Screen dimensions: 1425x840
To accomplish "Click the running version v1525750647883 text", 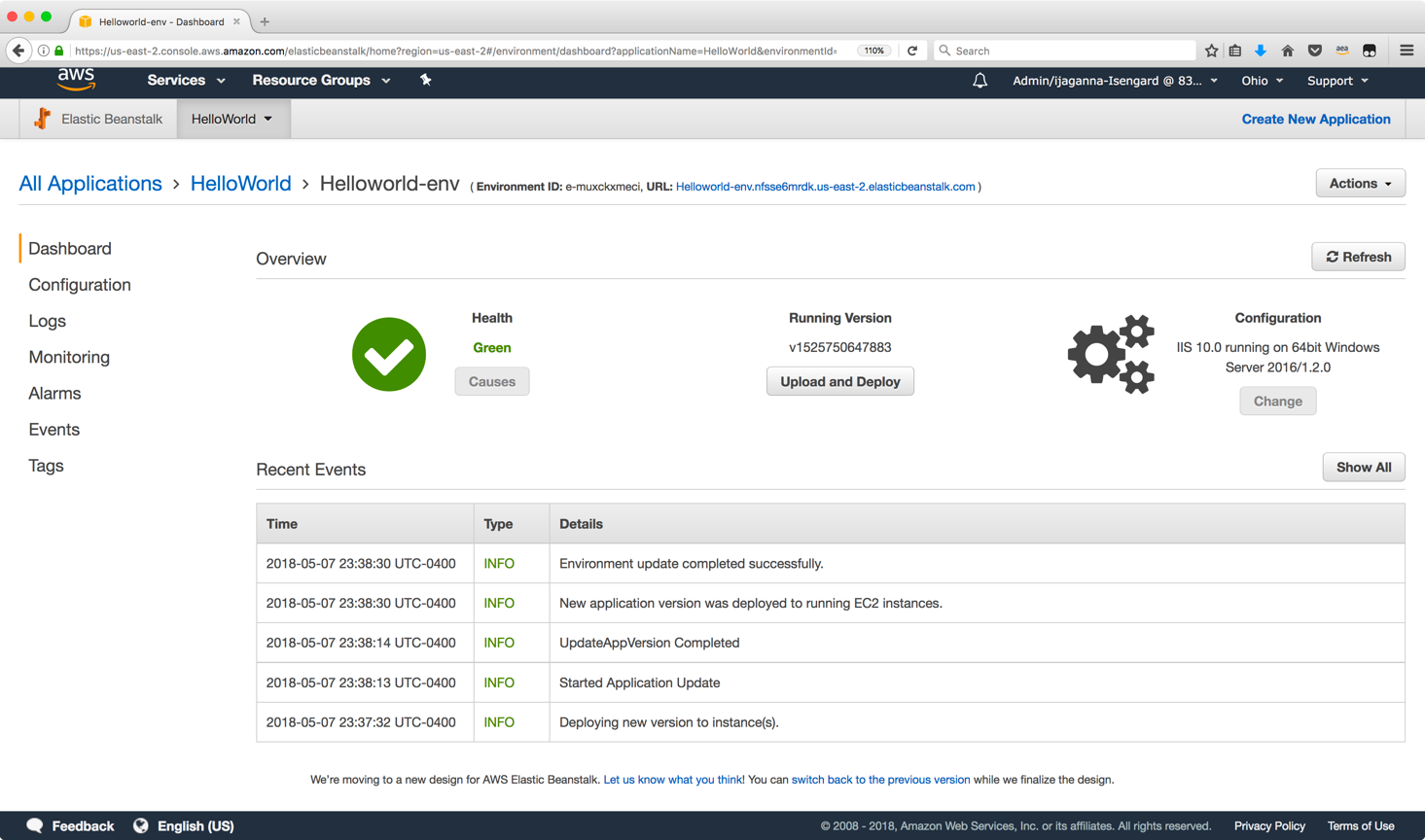I will (840, 347).
